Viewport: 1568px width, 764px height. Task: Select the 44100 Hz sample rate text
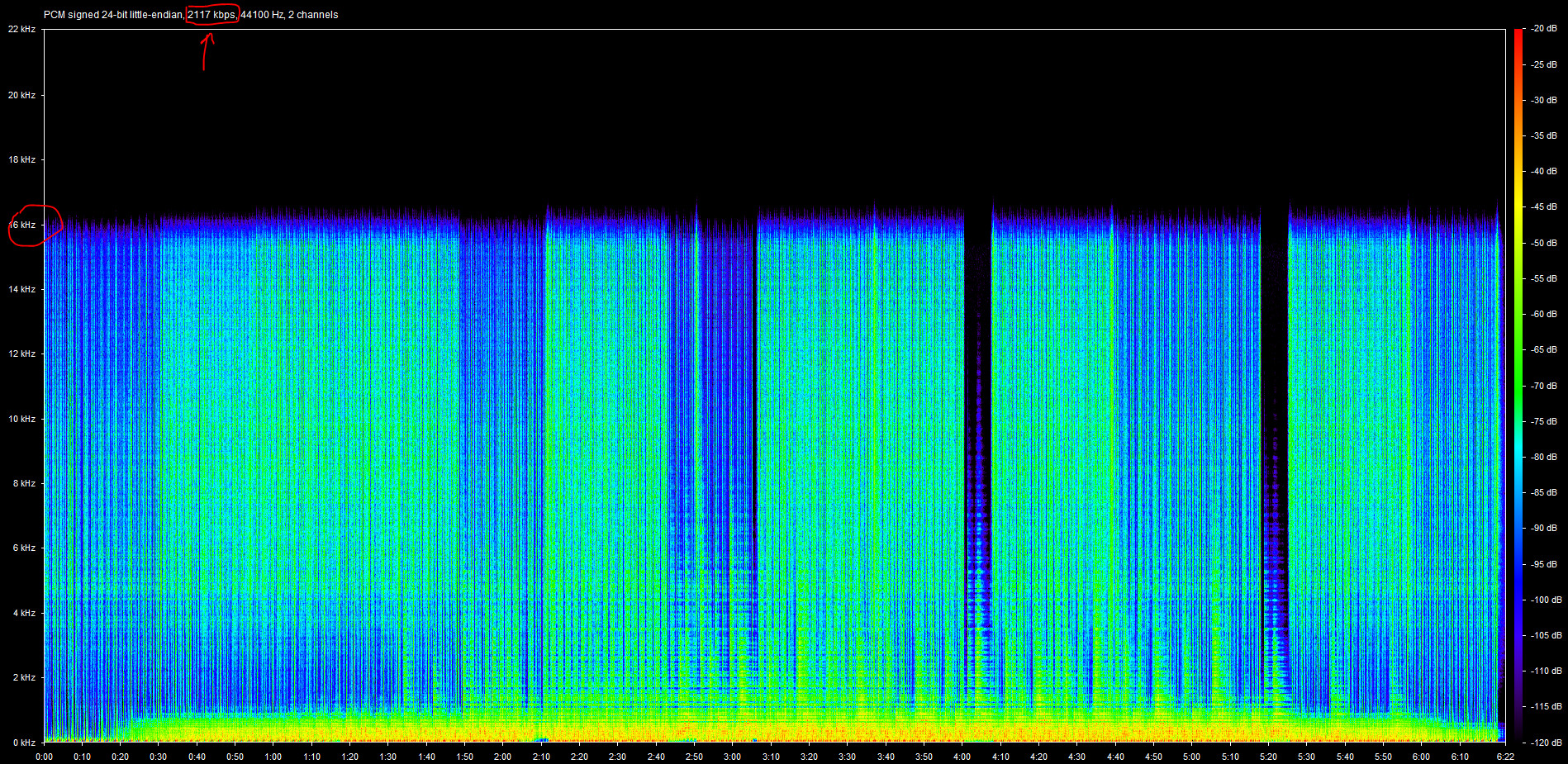[x=262, y=15]
